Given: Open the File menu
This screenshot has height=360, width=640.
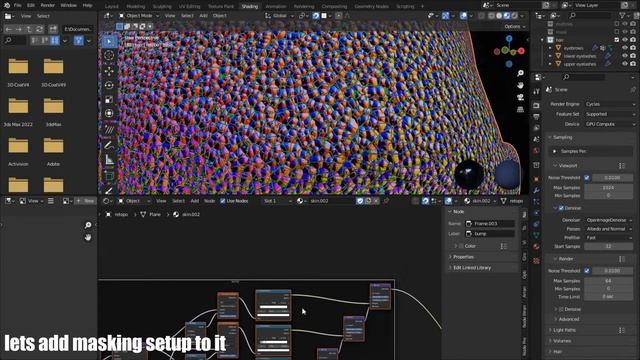Looking at the screenshot, I should (18, 5).
